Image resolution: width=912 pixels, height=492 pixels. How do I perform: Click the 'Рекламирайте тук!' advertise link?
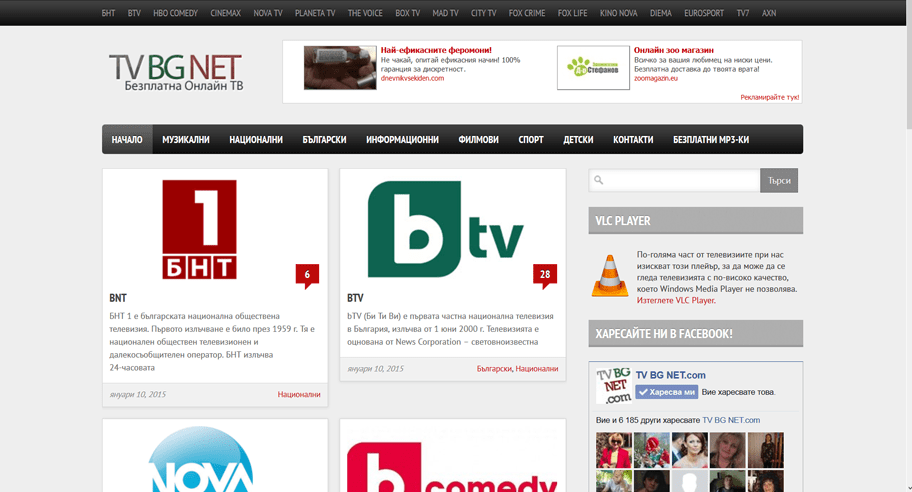770,97
